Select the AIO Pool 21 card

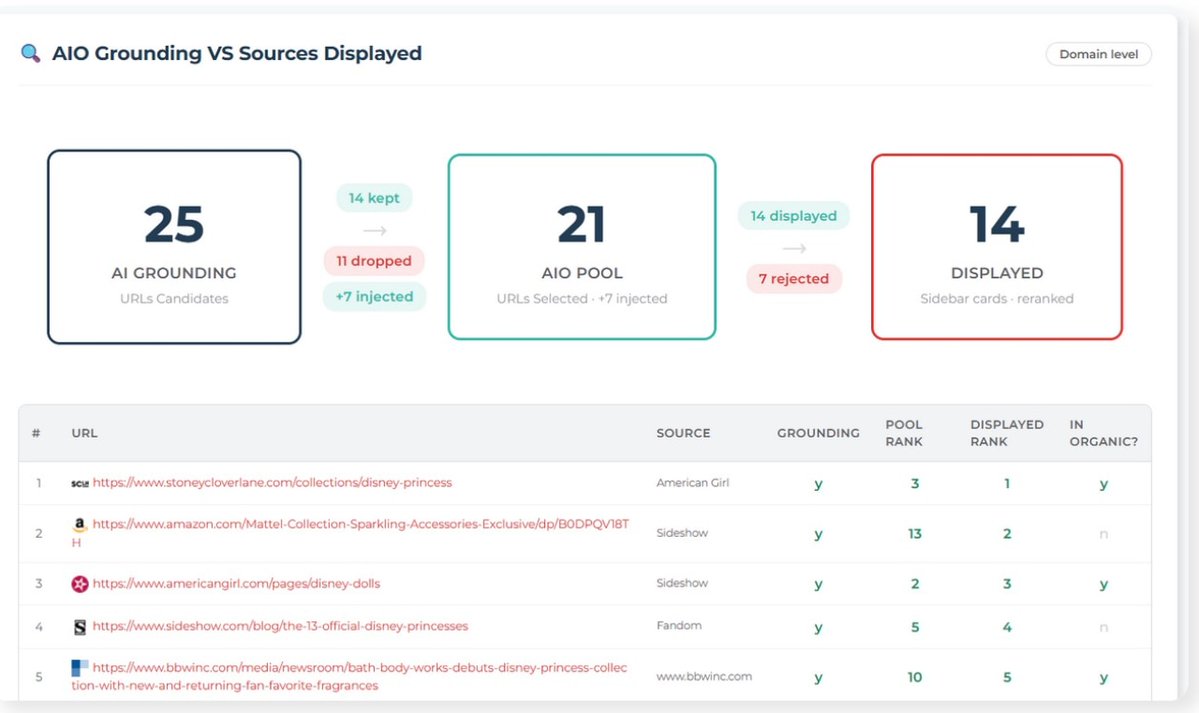582,246
